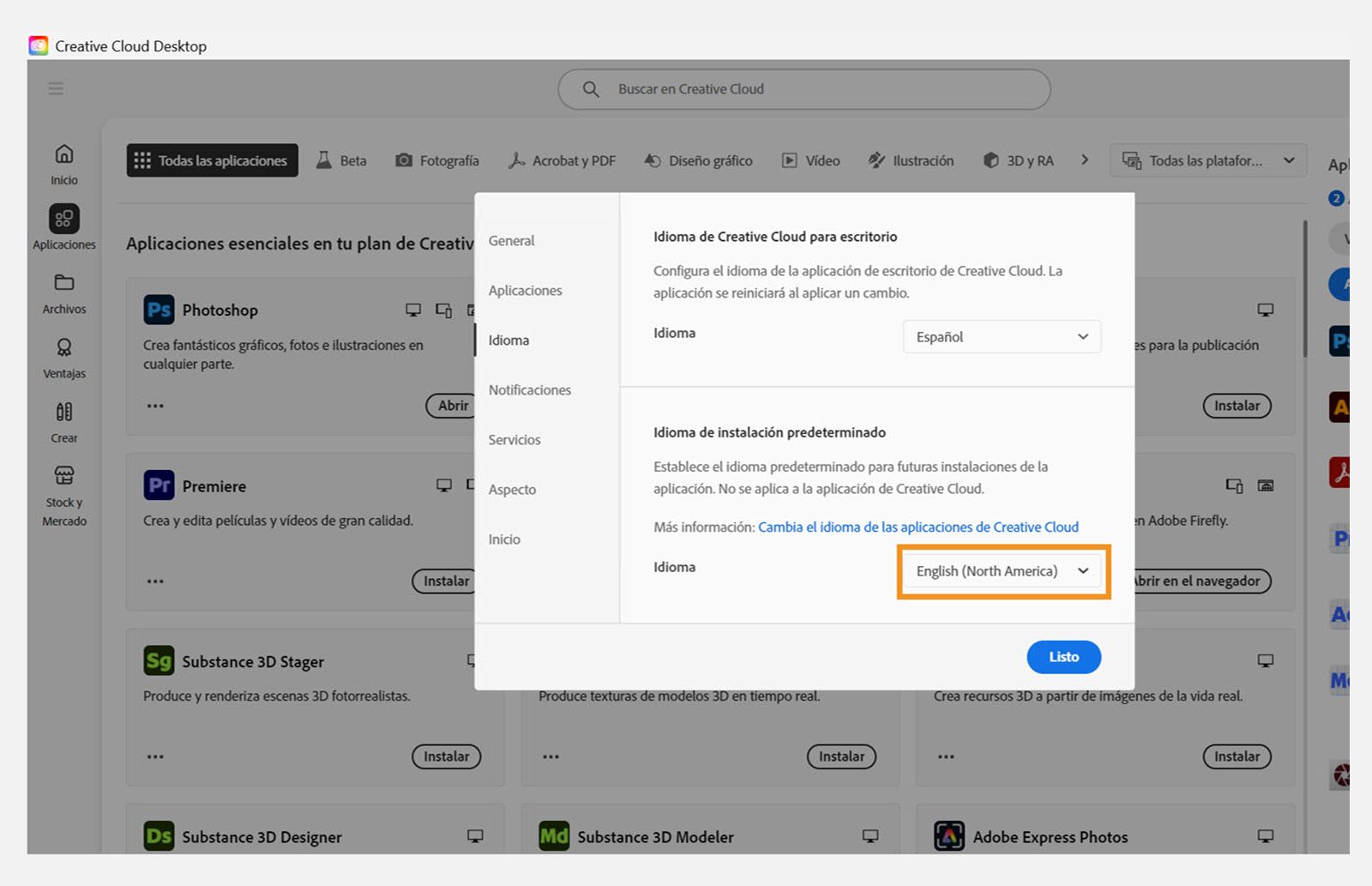Click the search magnifier icon

(x=591, y=89)
